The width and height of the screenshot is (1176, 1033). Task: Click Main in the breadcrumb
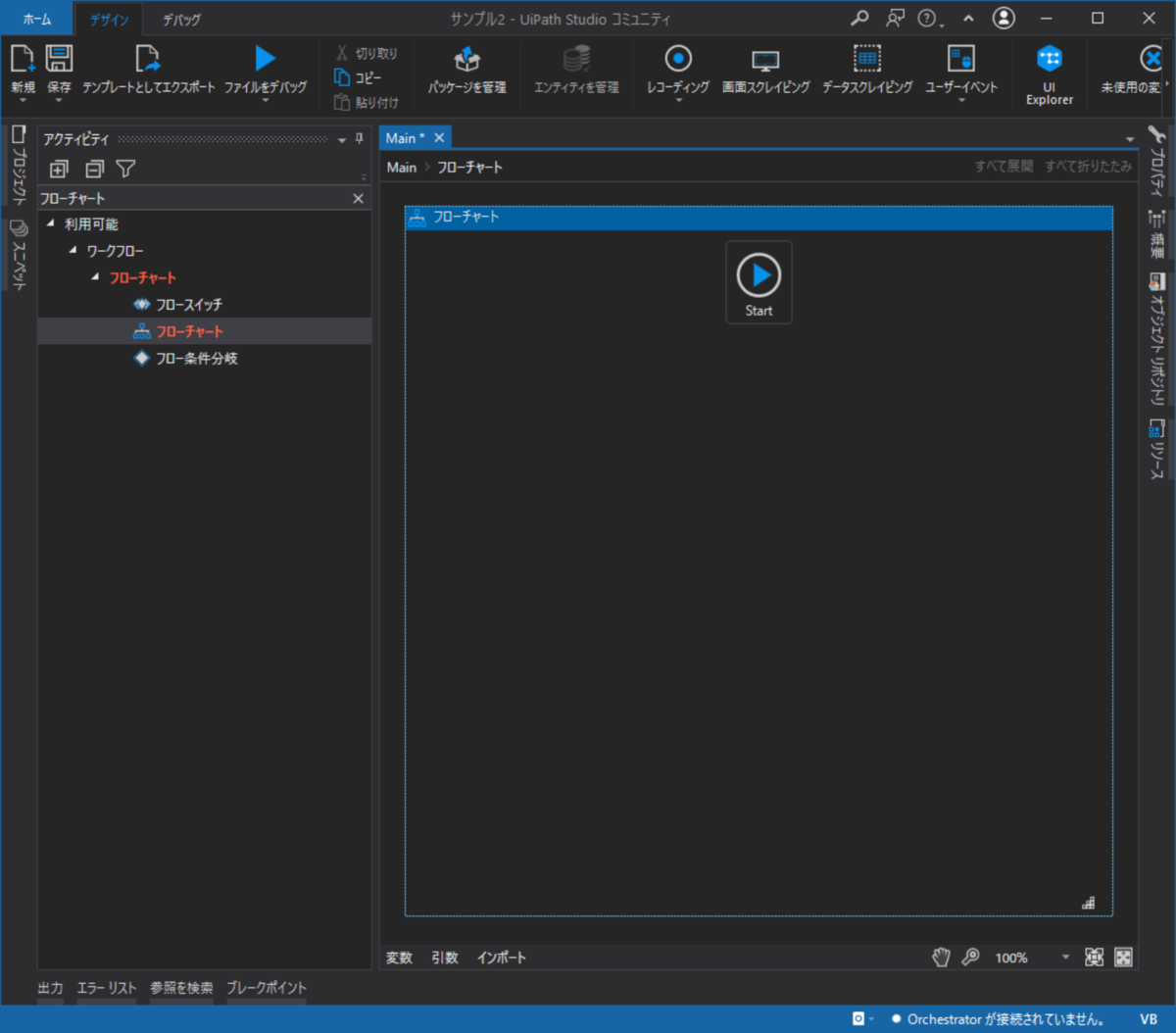[402, 168]
